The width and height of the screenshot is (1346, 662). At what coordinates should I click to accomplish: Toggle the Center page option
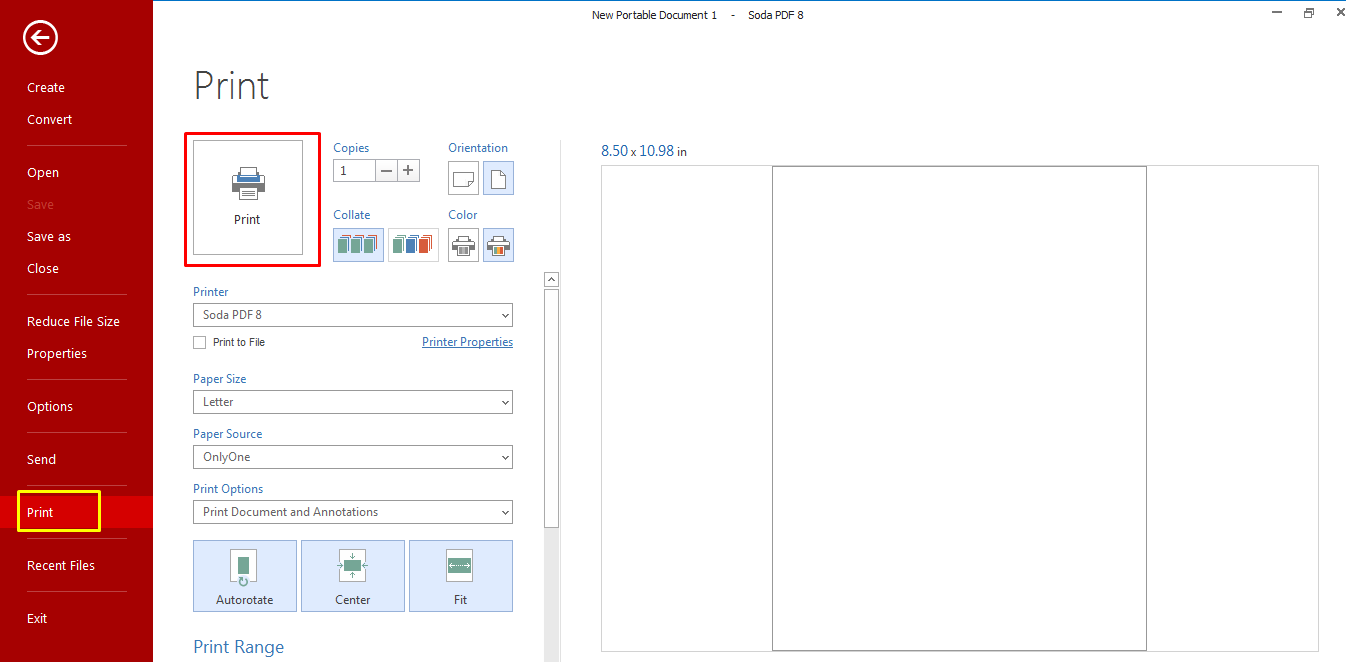353,576
